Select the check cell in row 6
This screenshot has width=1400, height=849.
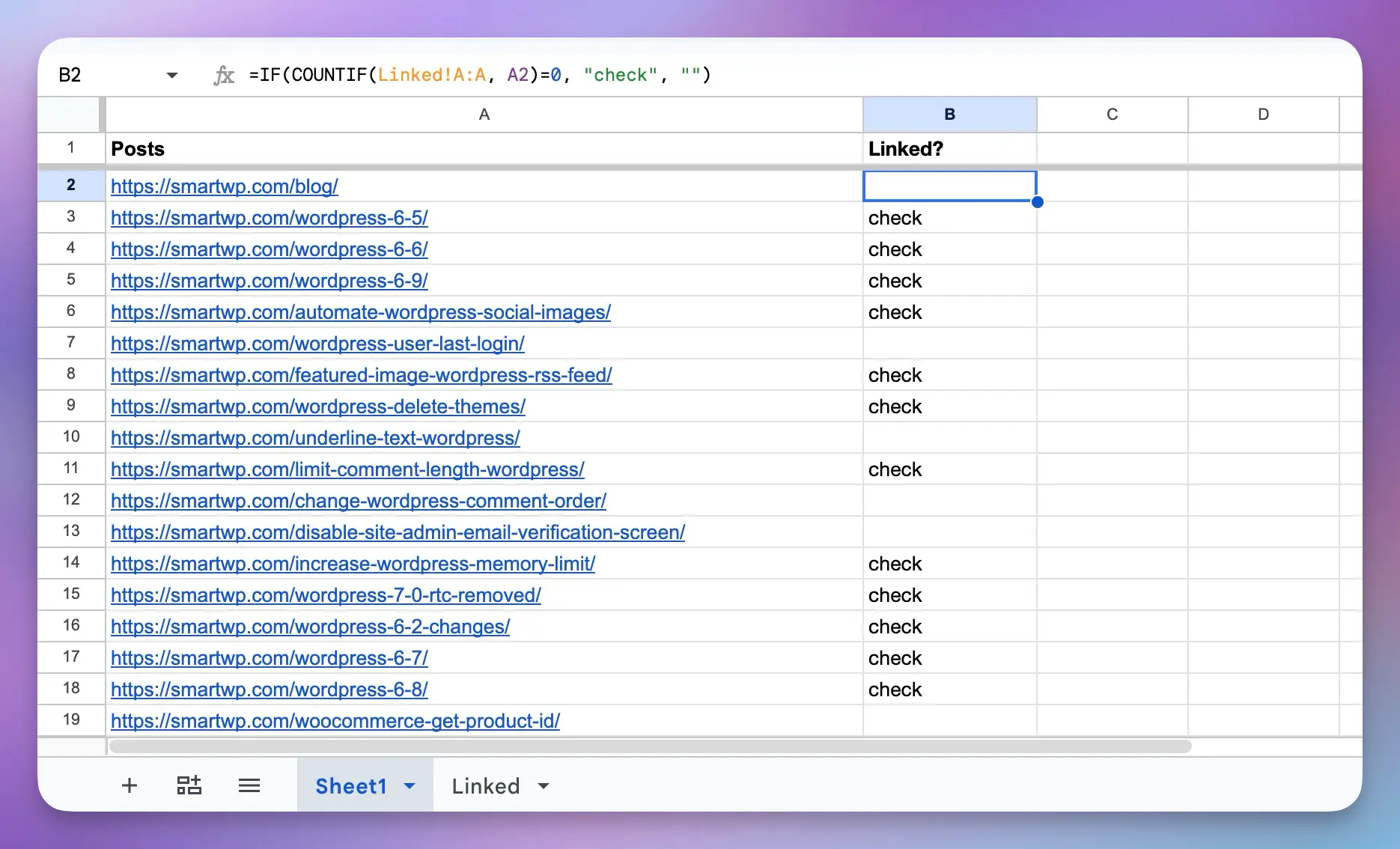[x=950, y=312]
